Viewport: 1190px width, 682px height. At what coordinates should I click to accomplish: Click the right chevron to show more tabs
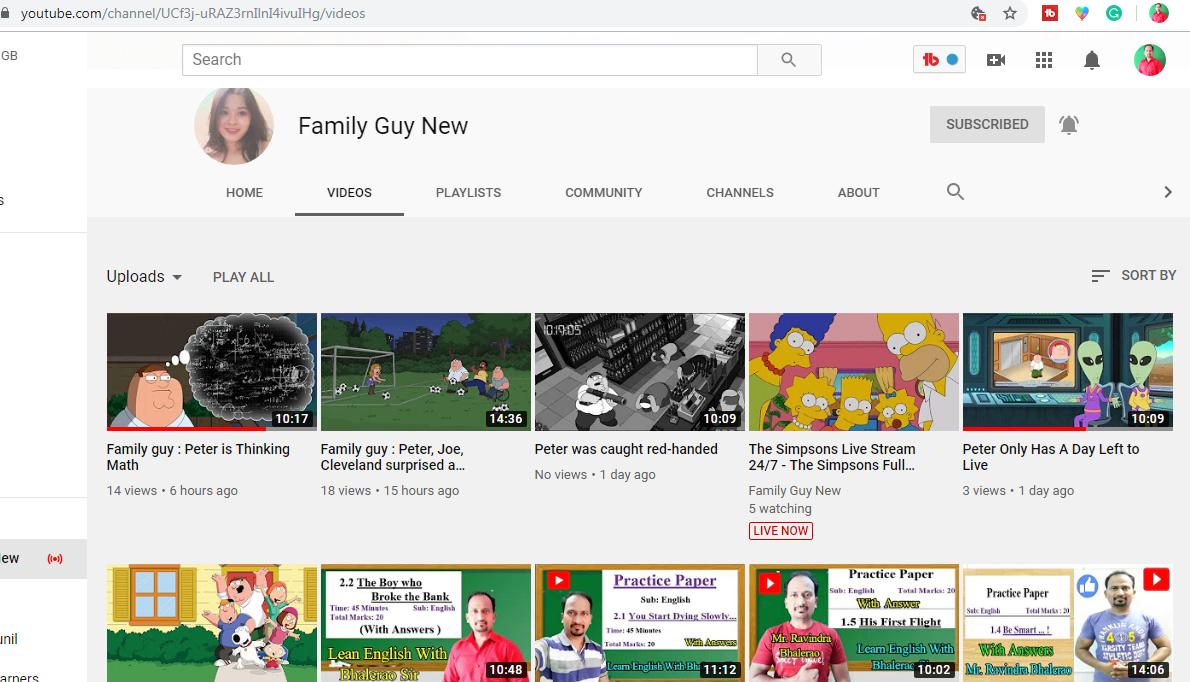[x=1167, y=192]
